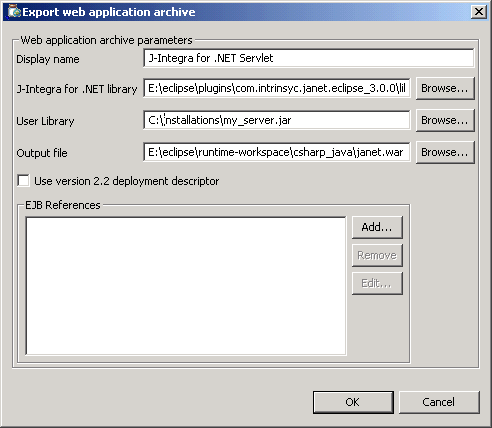Click the empty EJB References list box
Image resolution: width=492 pixels, height=428 pixels.
[186, 286]
